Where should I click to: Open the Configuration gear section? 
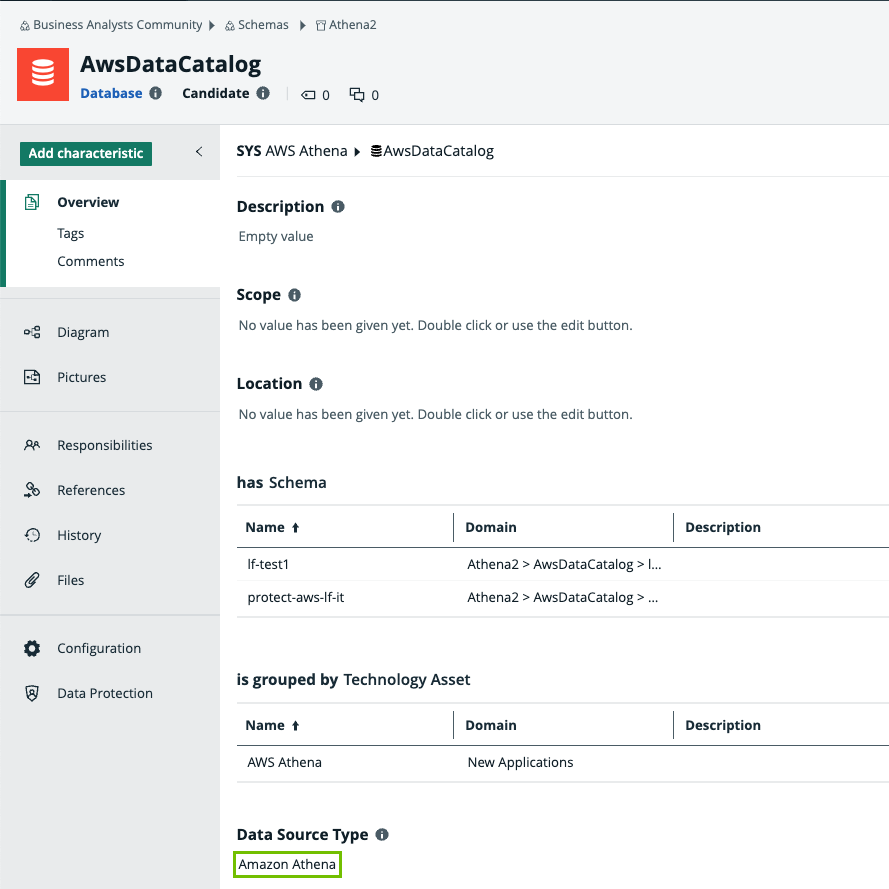click(x=98, y=648)
